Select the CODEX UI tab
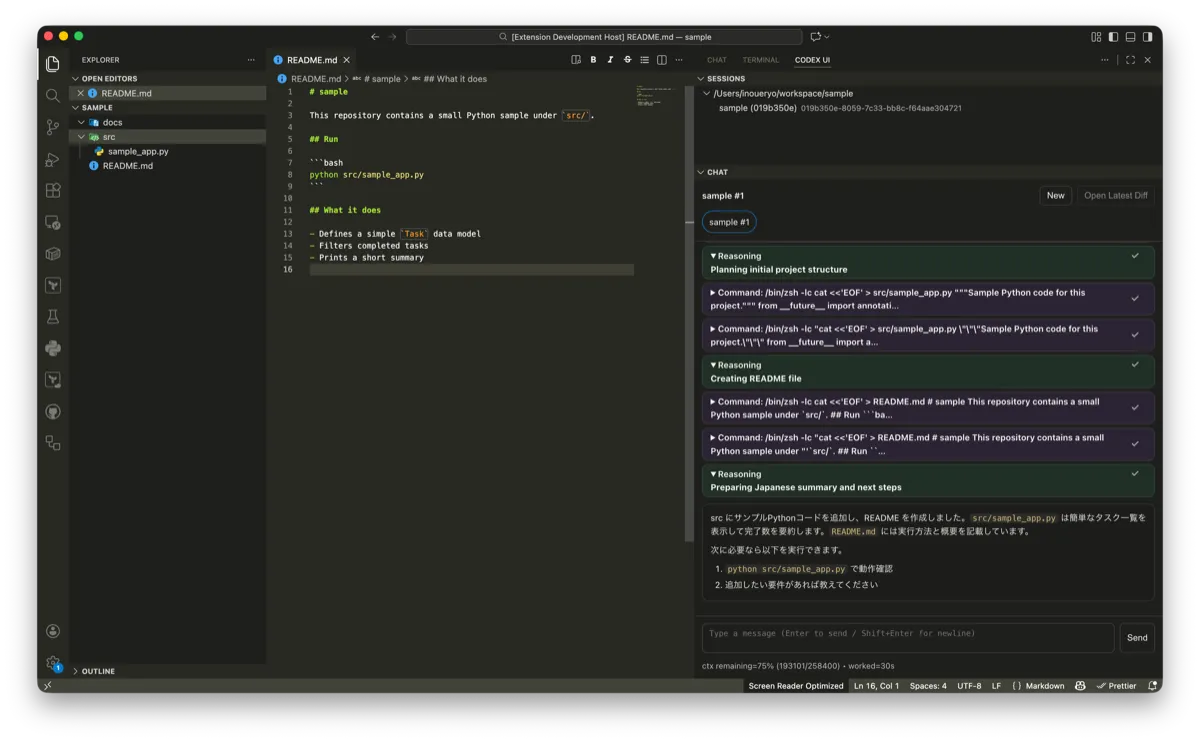Screen dimensions: 1200x742 [x=812, y=60]
